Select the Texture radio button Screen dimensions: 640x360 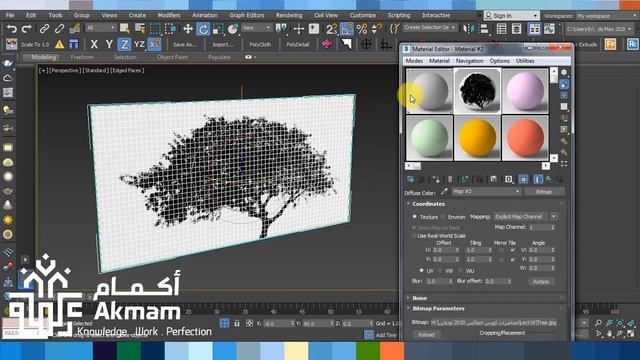[414, 217]
